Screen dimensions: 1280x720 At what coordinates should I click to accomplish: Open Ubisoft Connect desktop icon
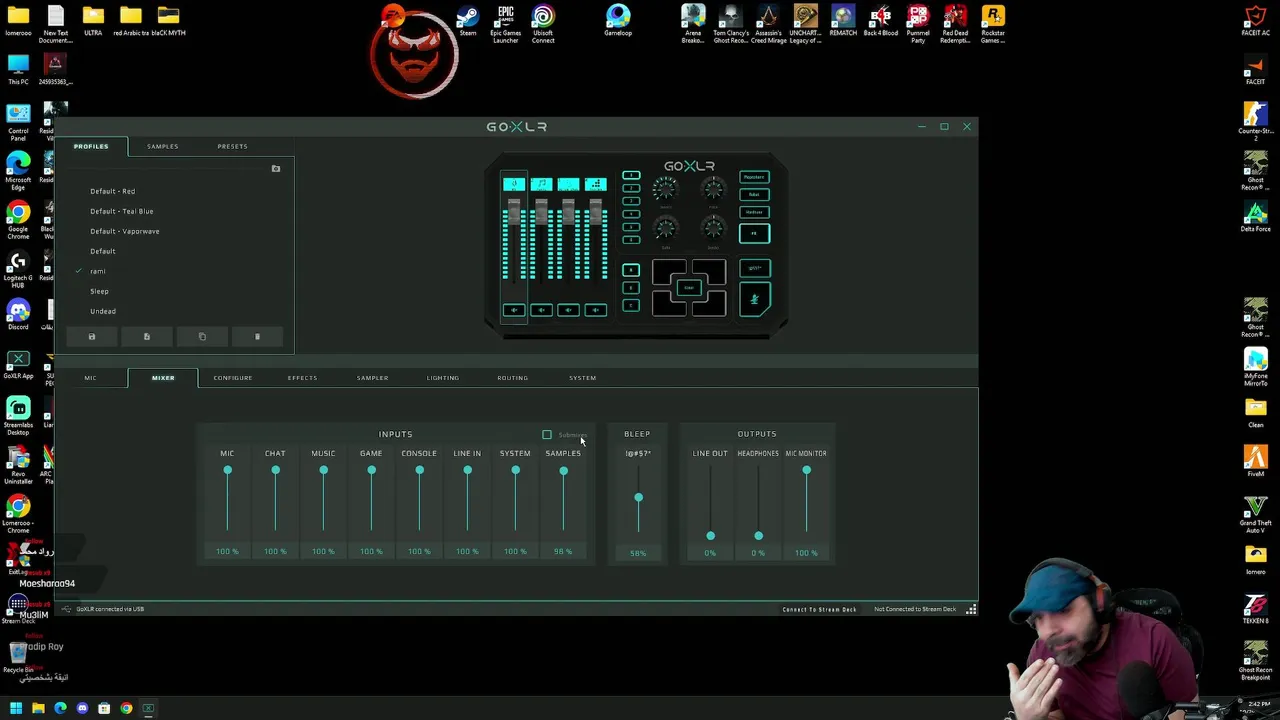pyautogui.click(x=543, y=24)
